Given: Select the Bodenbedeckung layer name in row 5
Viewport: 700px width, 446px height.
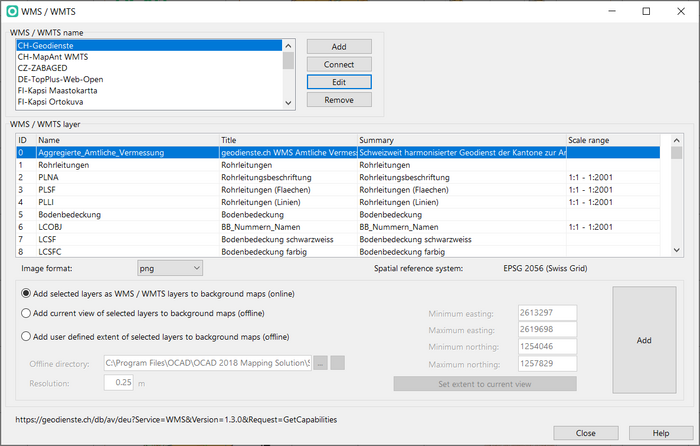Looking at the screenshot, I should click(70, 215).
